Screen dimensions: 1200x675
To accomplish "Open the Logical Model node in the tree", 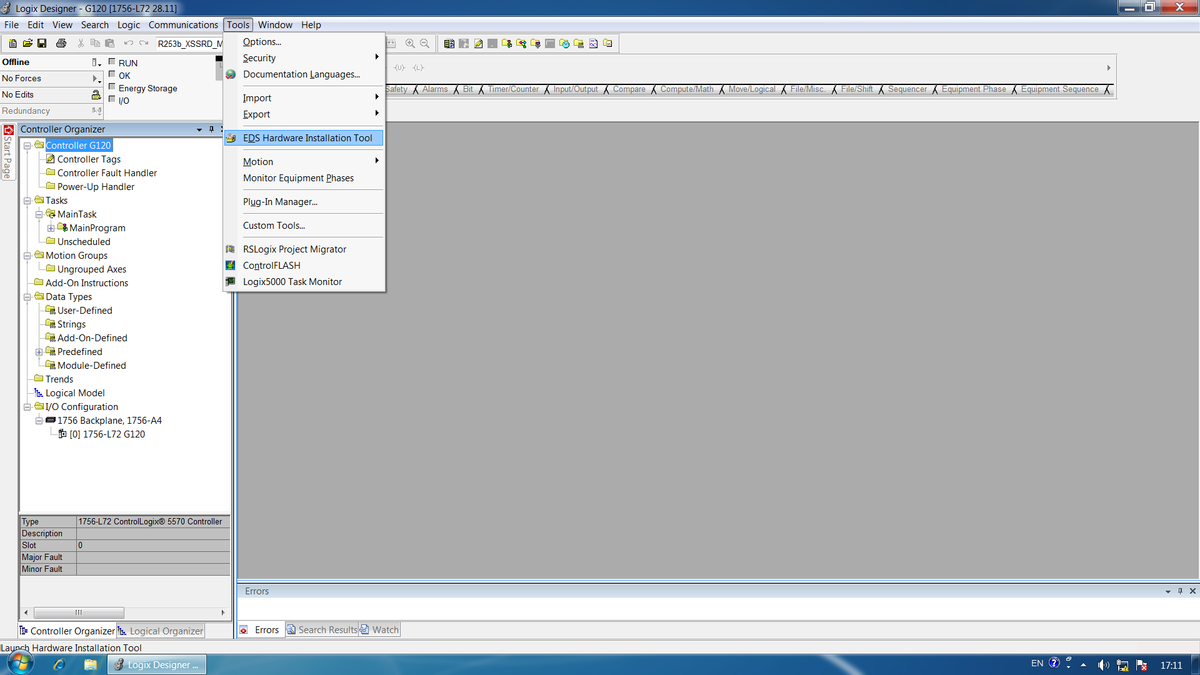I will click(75, 393).
